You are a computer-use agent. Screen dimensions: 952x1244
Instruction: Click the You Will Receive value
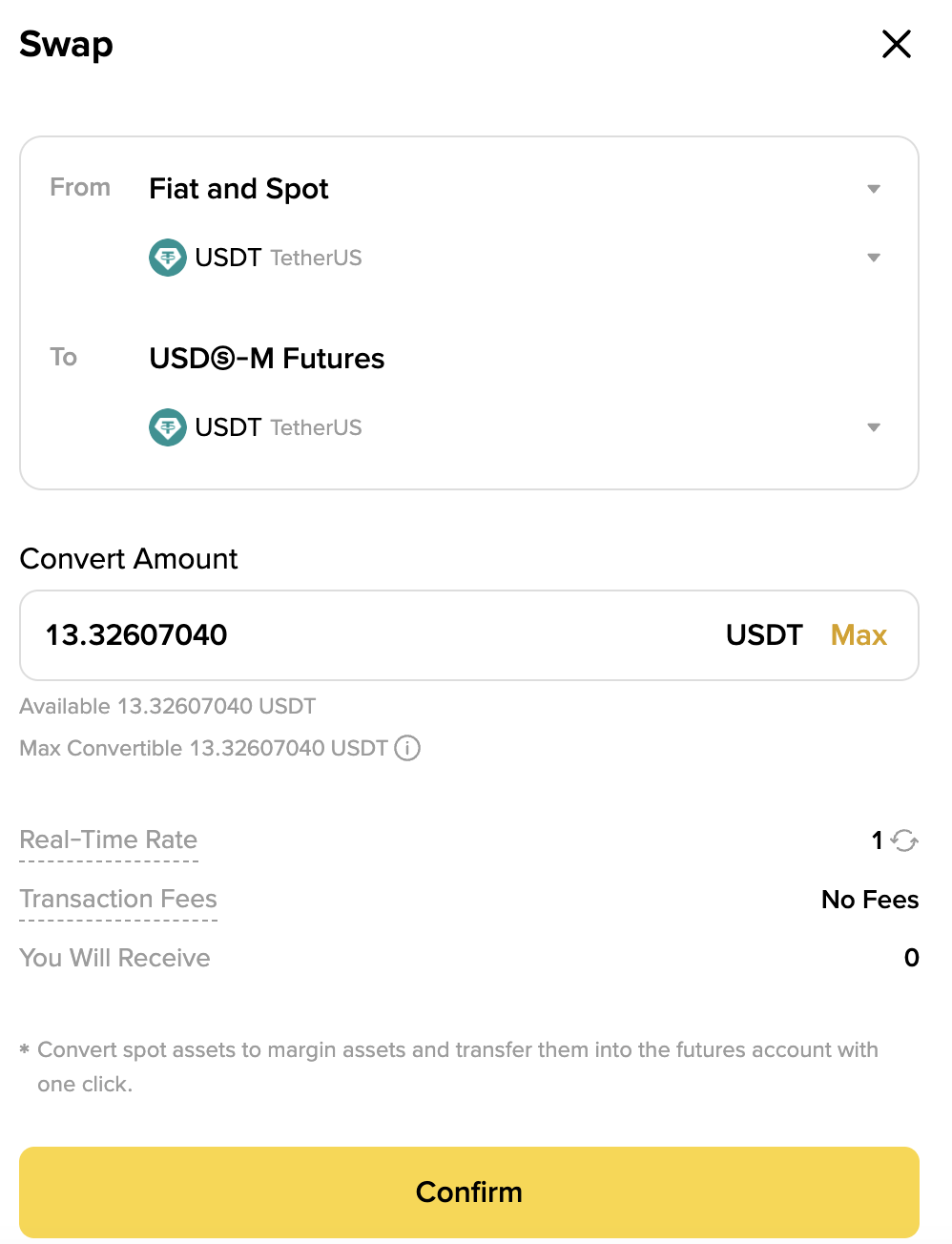911,958
